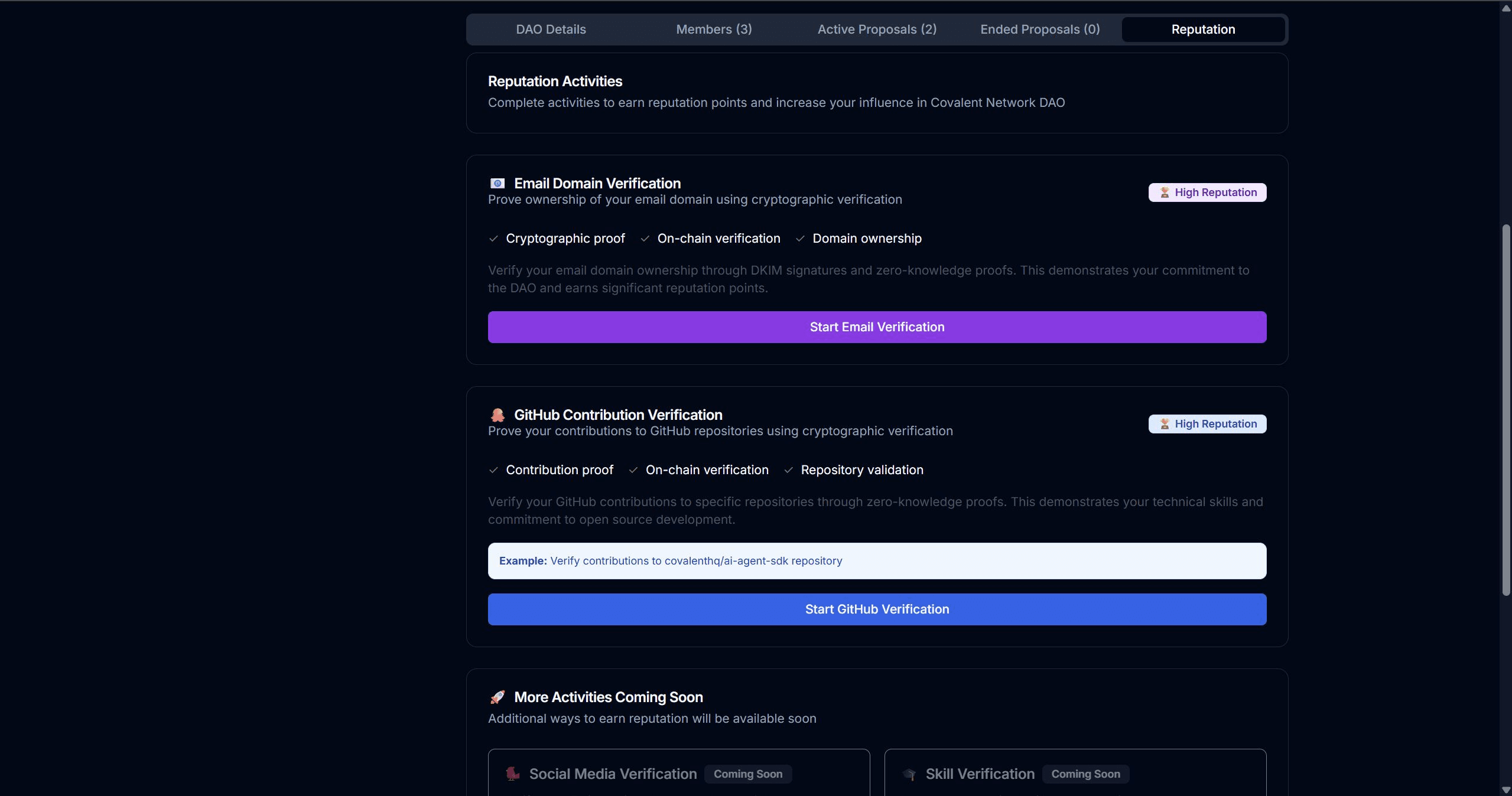Click the High Reputation badge in the Email Domain Verification card

(1207, 193)
